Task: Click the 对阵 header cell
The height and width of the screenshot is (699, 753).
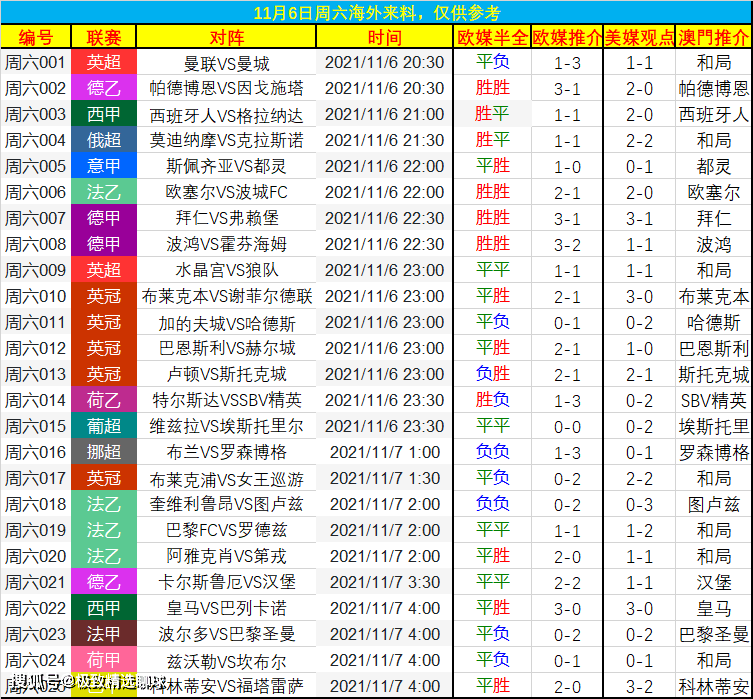Action: tap(226, 36)
